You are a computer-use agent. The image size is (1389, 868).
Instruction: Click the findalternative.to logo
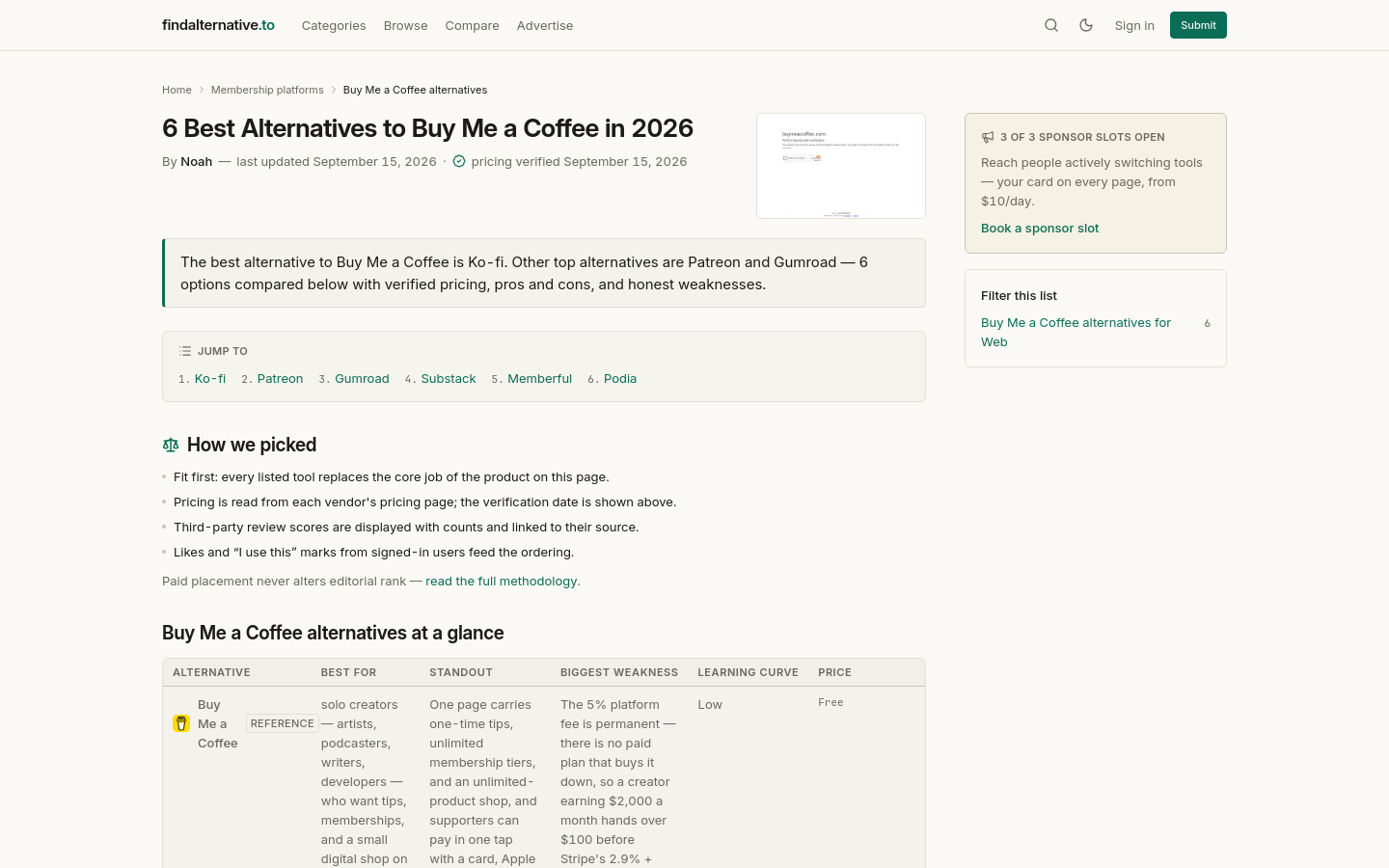pyautogui.click(x=218, y=25)
